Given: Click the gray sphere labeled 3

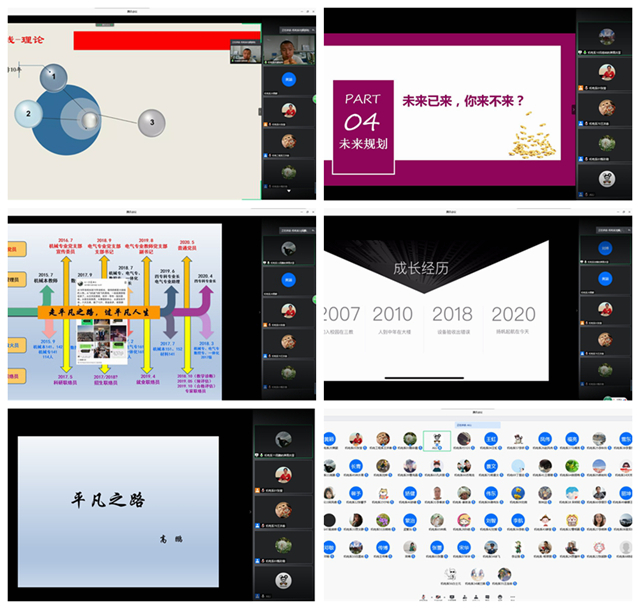Looking at the screenshot, I should (x=151, y=122).
